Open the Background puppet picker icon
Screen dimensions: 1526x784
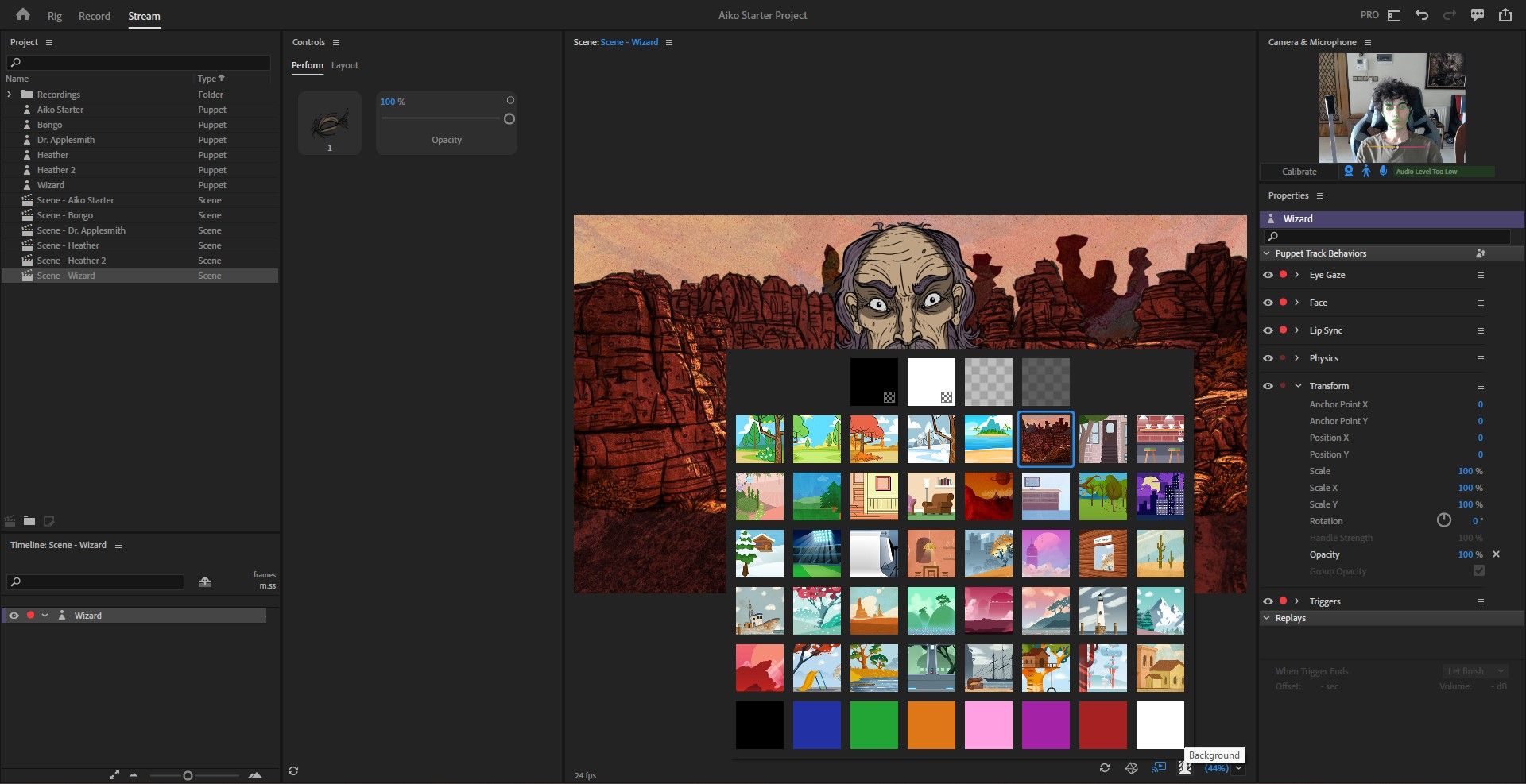click(1184, 768)
